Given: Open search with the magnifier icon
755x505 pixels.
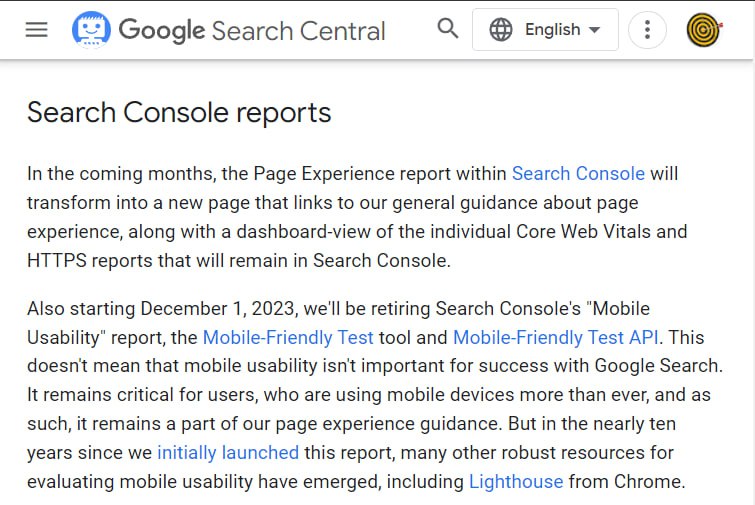Looking at the screenshot, I should [448, 28].
